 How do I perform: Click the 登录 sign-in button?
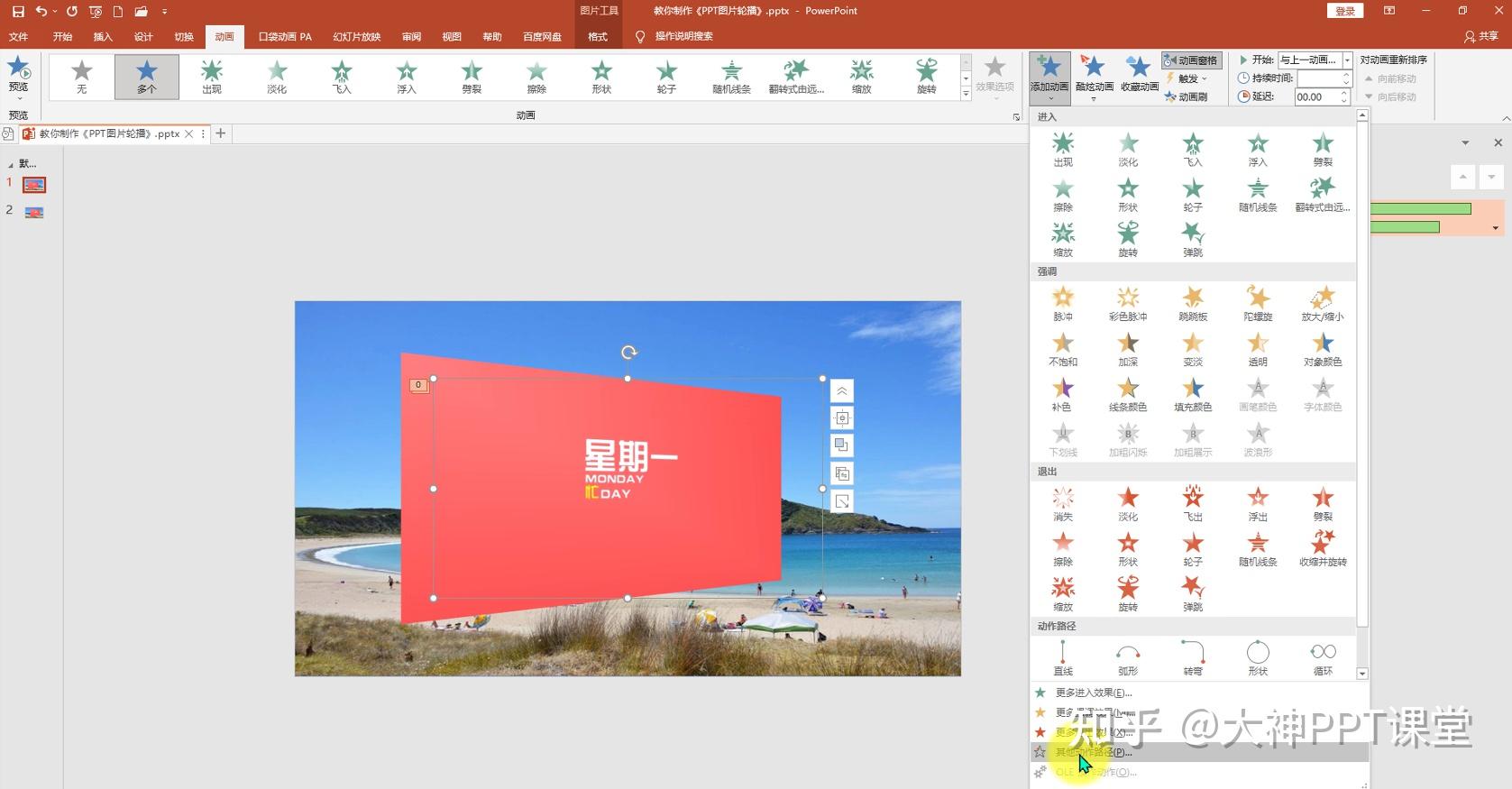pyautogui.click(x=1345, y=11)
